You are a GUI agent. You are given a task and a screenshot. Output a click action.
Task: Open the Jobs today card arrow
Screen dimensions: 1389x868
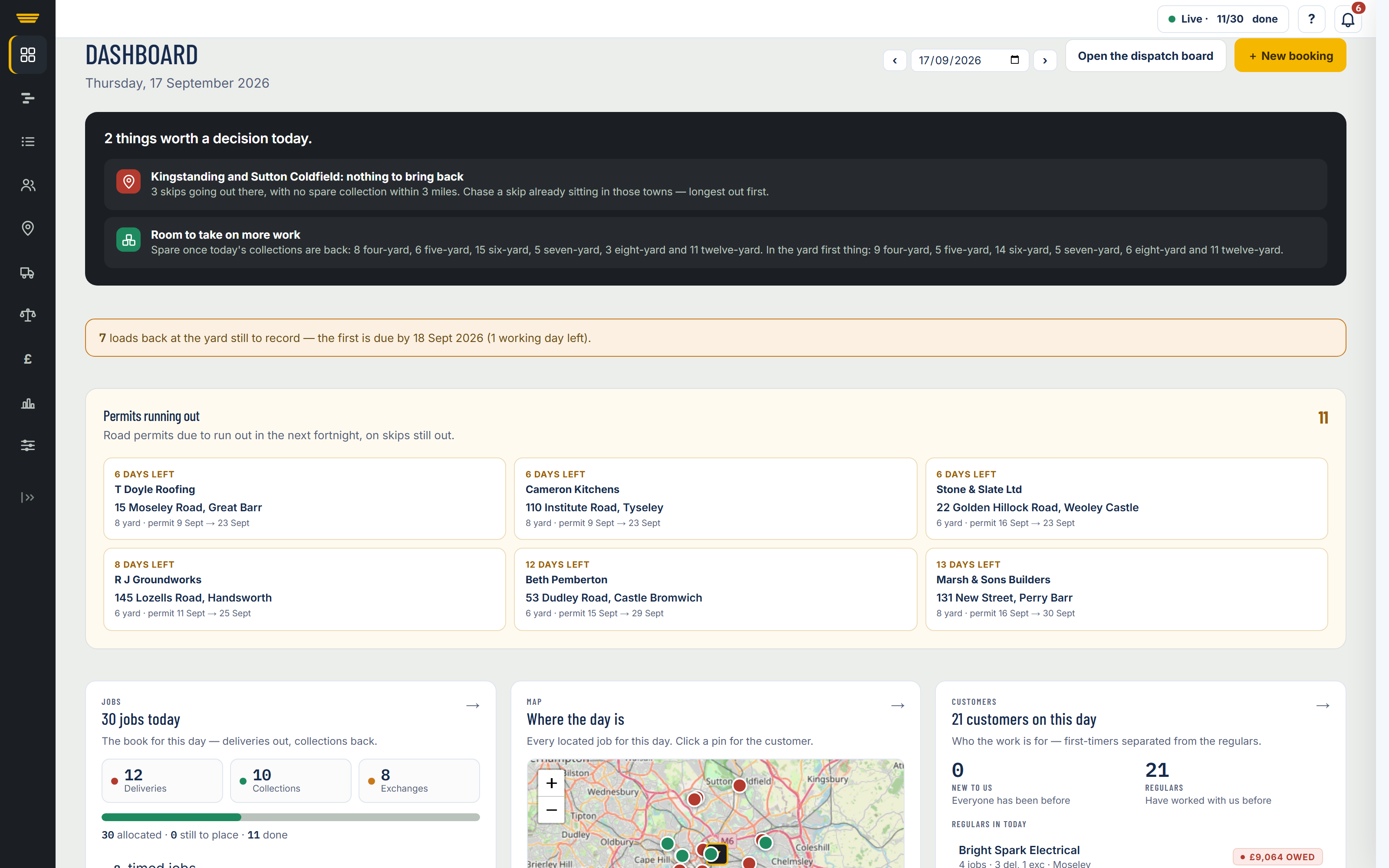pos(473,706)
